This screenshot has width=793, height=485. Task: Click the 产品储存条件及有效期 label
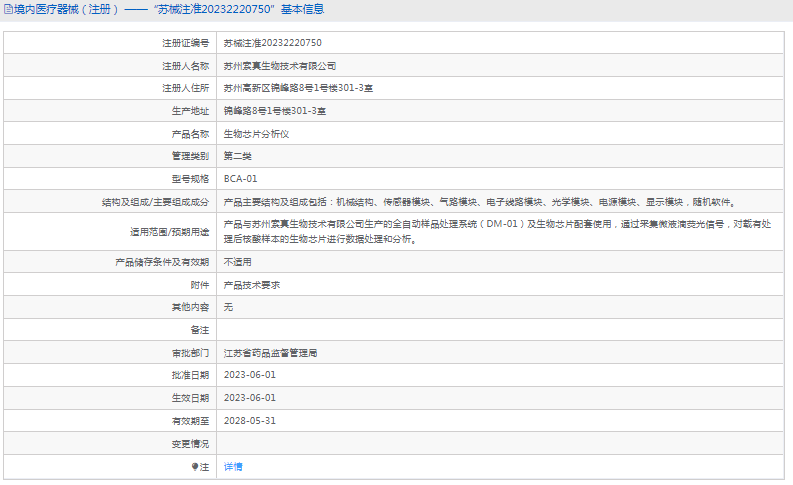point(162,262)
